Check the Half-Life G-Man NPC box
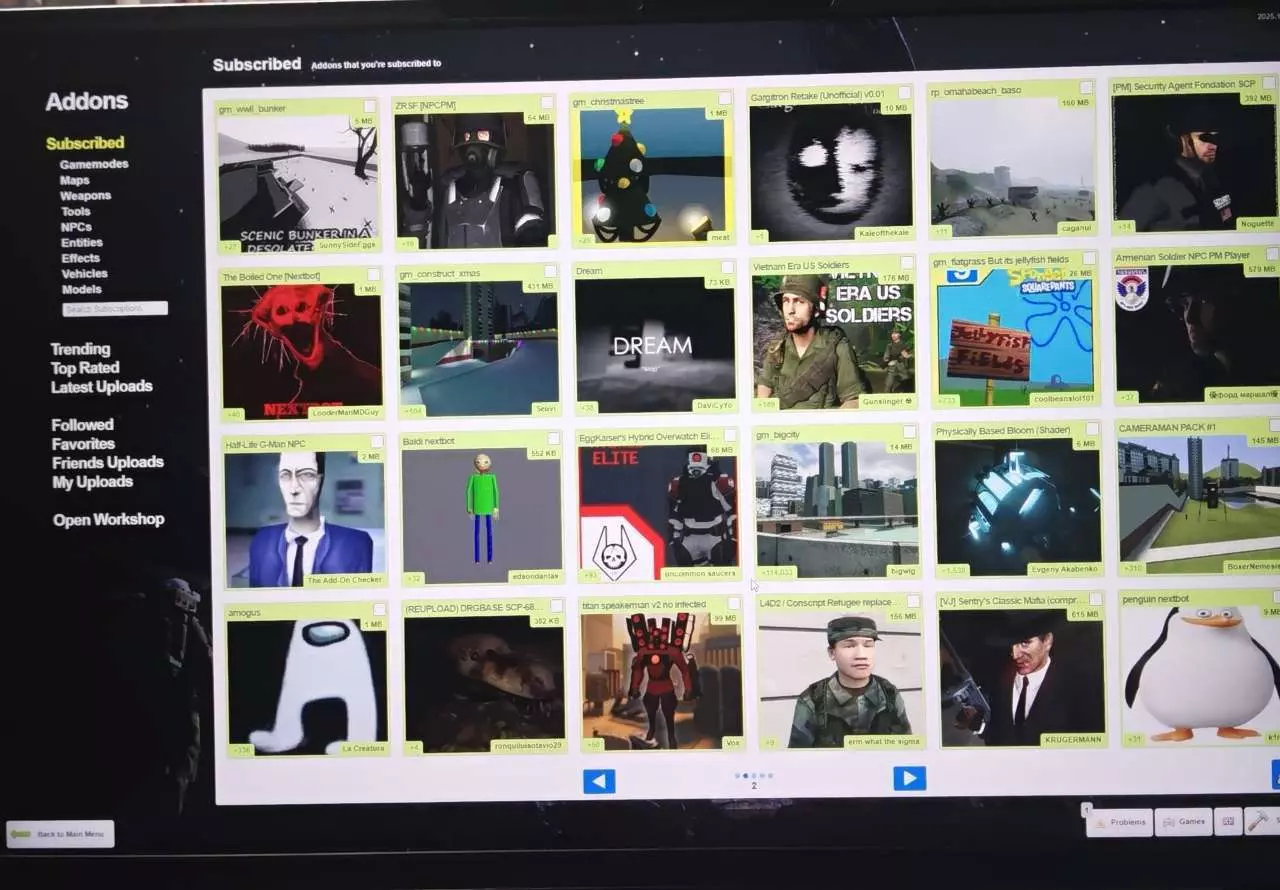 (x=377, y=442)
